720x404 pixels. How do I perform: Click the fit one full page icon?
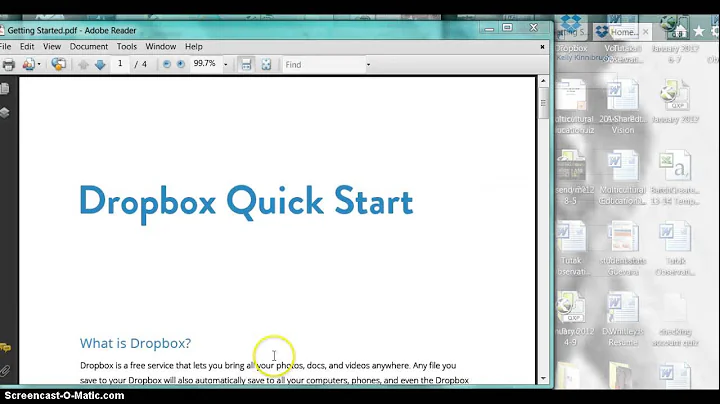pos(266,64)
